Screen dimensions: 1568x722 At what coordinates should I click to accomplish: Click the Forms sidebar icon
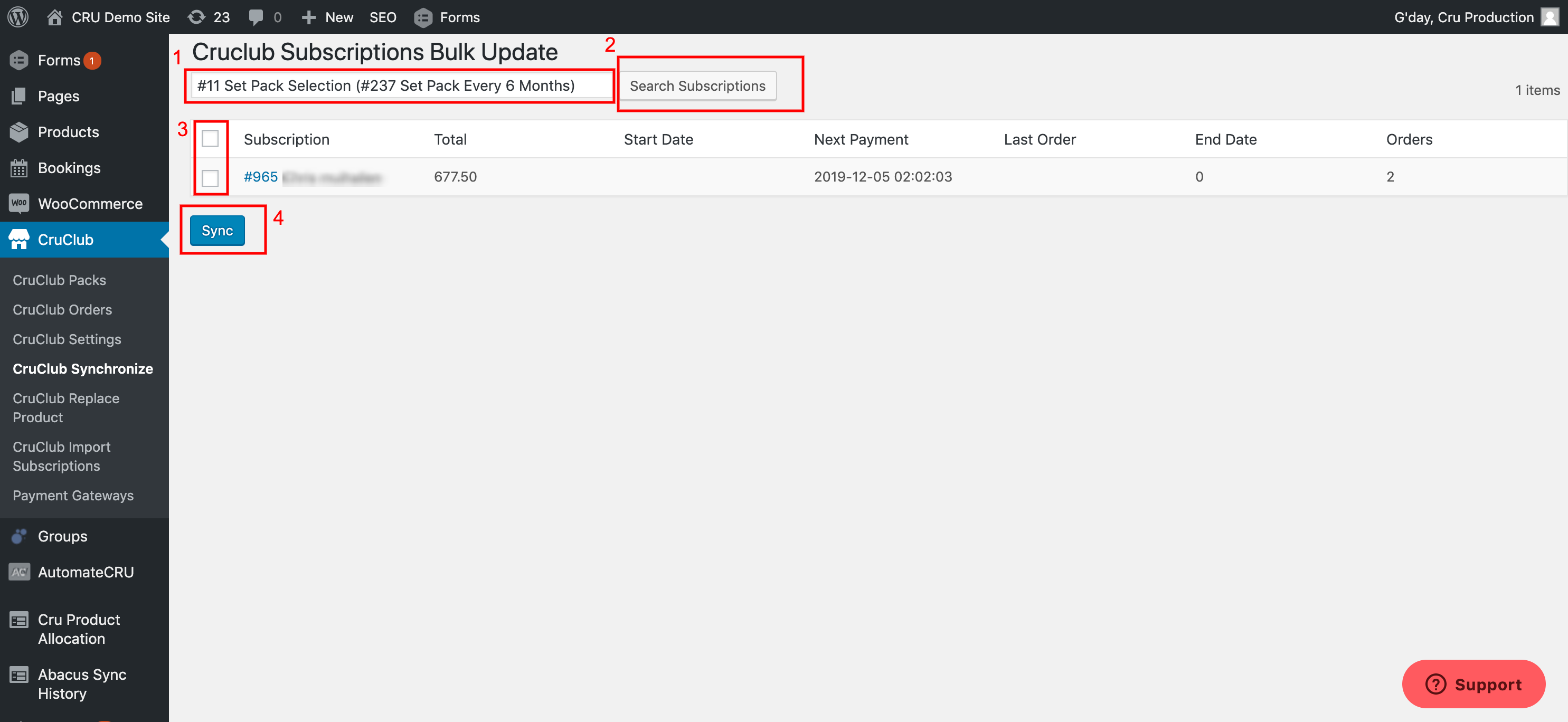click(x=19, y=60)
